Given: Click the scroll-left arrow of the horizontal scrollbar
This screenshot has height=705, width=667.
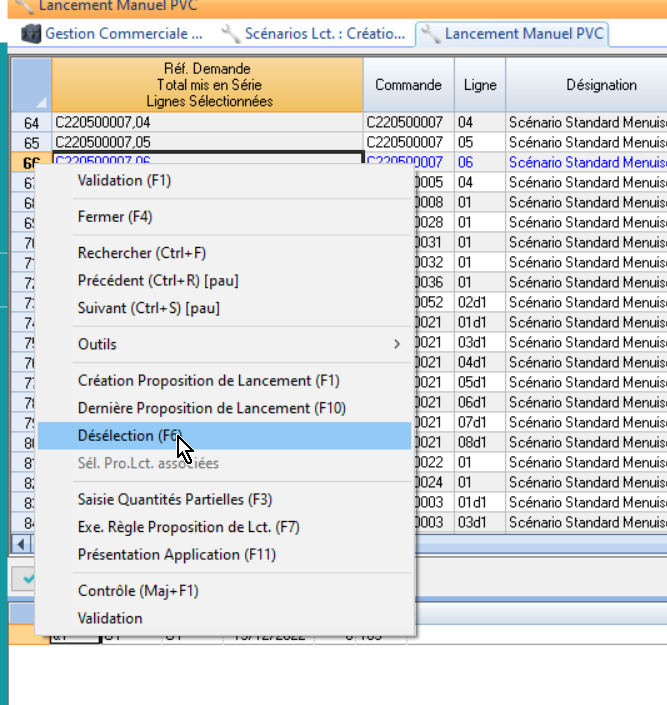Looking at the screenshot, I should [18, 543].
